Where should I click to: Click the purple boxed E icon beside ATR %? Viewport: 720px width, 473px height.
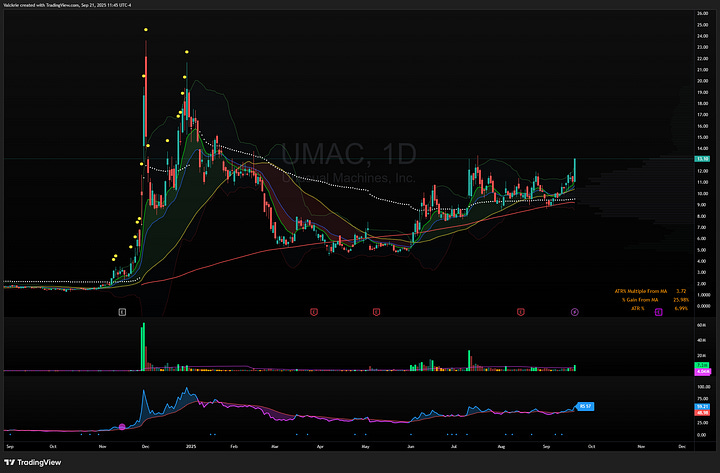tap(658, 312)
